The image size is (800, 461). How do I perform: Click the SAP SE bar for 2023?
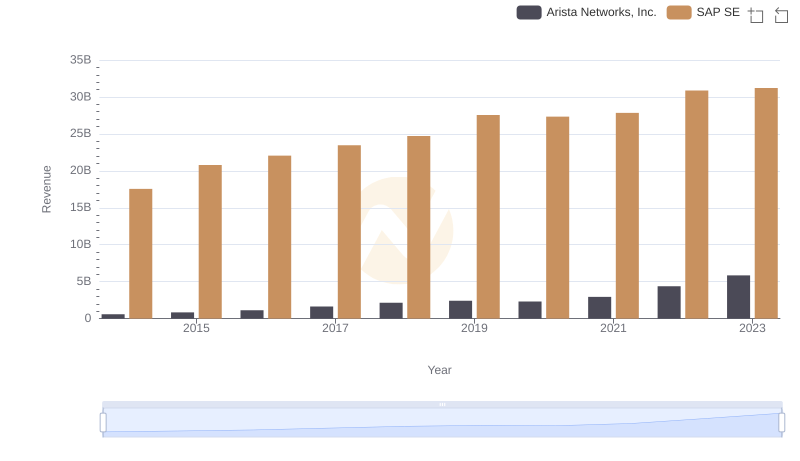pyautogui.click(x=766, y=203)
